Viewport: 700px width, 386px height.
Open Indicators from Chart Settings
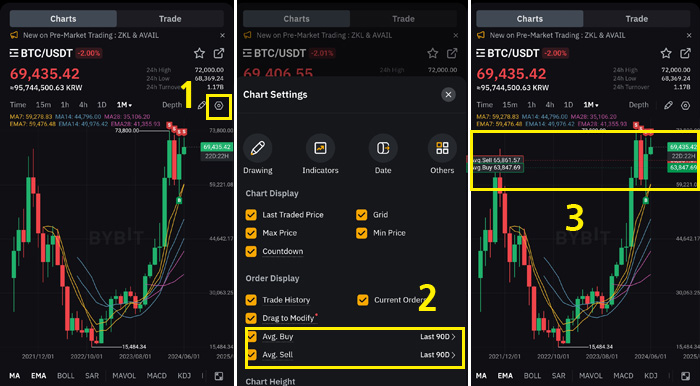pos(320,148)
